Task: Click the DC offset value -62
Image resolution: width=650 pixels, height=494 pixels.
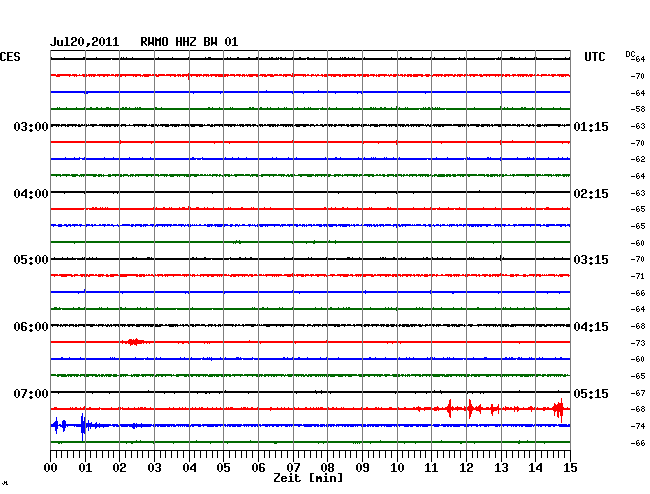Action: 638,159
